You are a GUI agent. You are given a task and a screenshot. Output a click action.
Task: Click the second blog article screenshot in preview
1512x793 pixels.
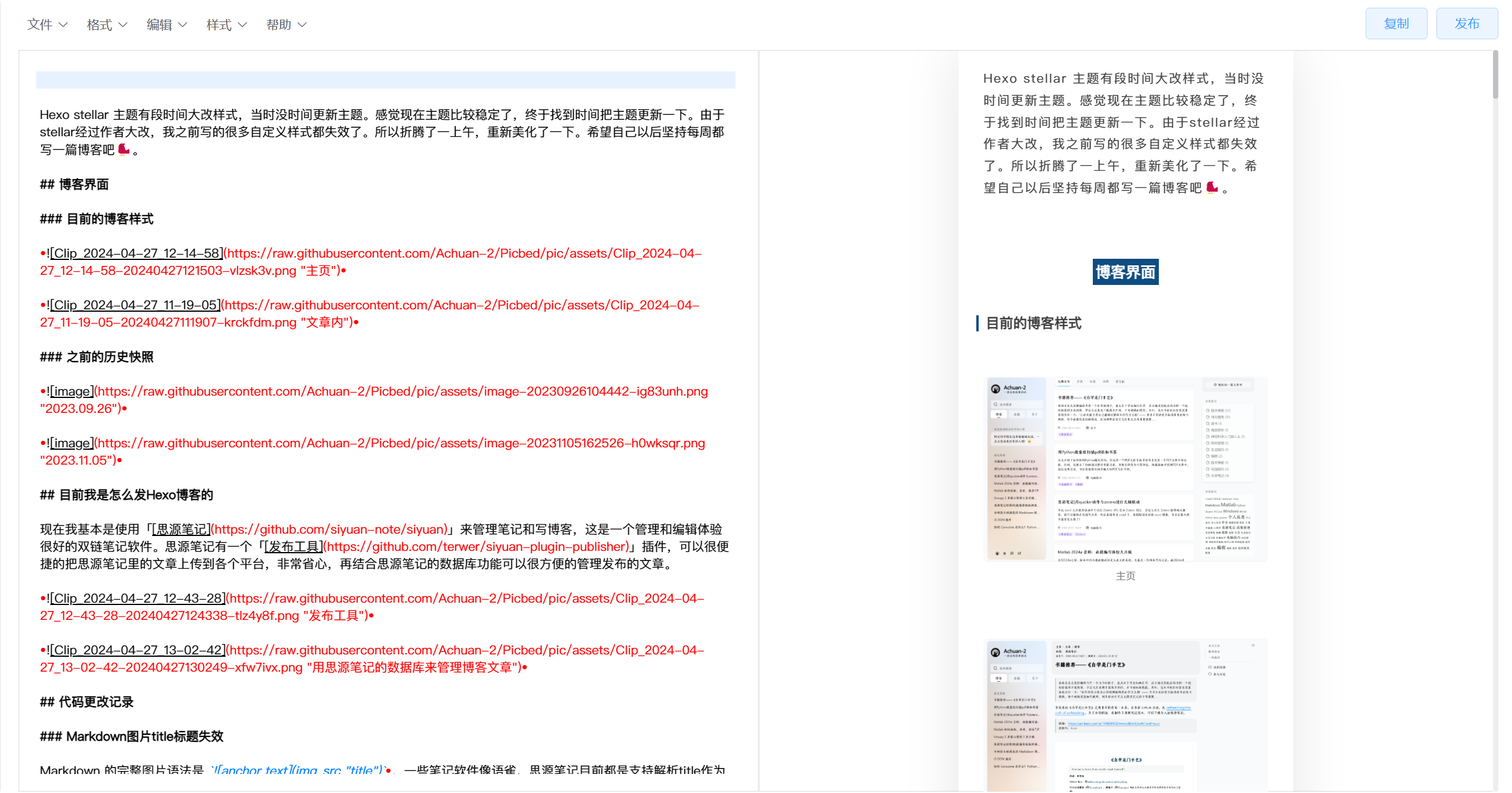[1125, 714]
